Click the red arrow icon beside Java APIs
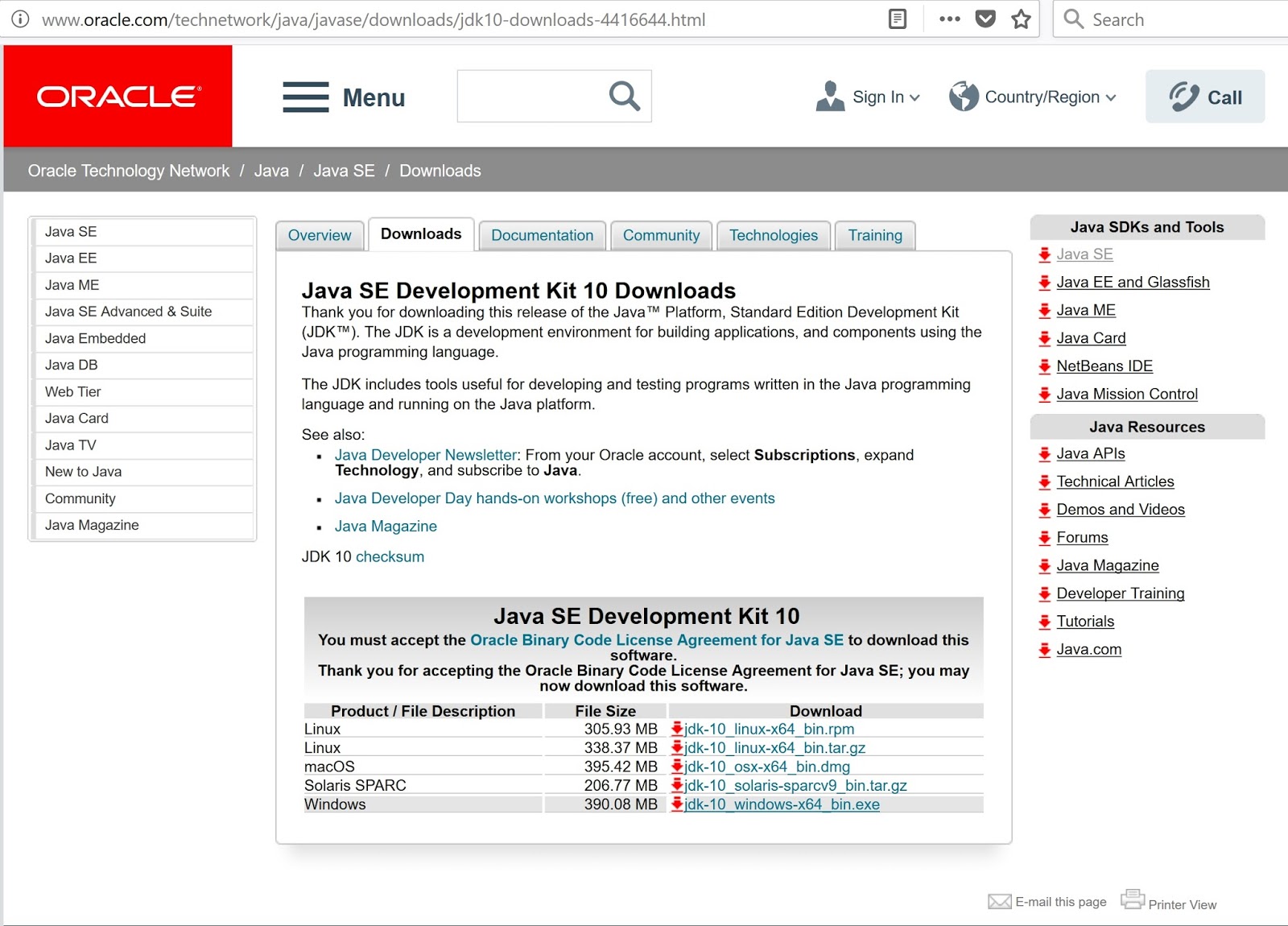Screen dimensions: 1288x926 (1045, 454)
